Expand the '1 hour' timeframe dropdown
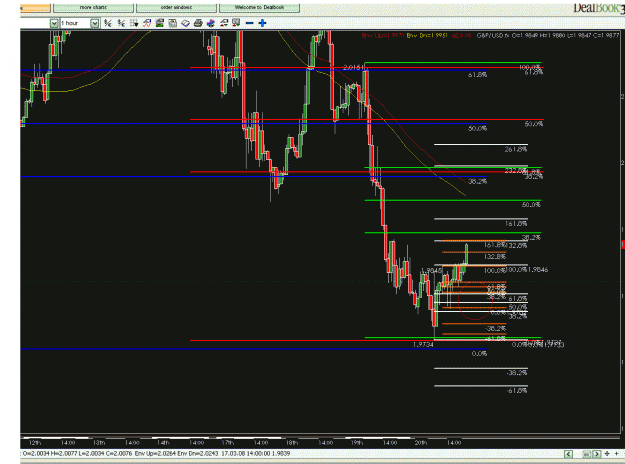This screenshot has width=625, height=464. (94, 24)
